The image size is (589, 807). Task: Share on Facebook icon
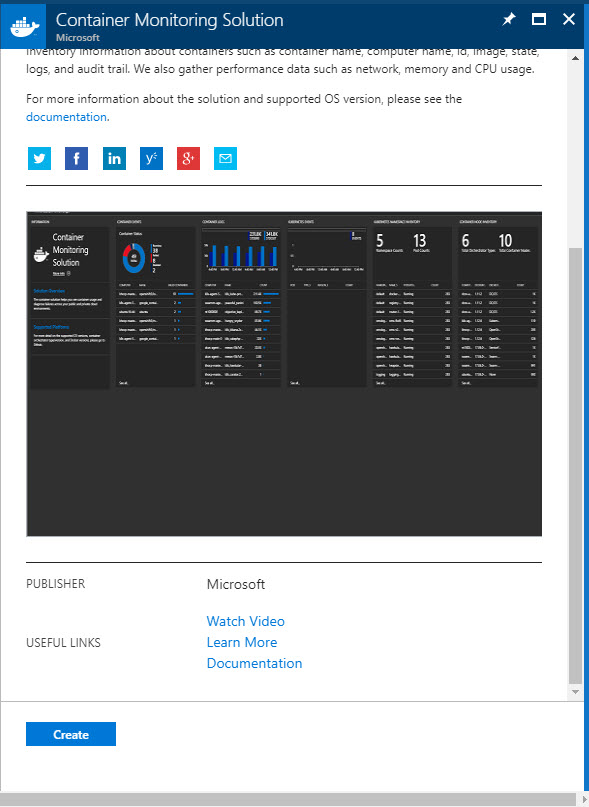point(76,159)
